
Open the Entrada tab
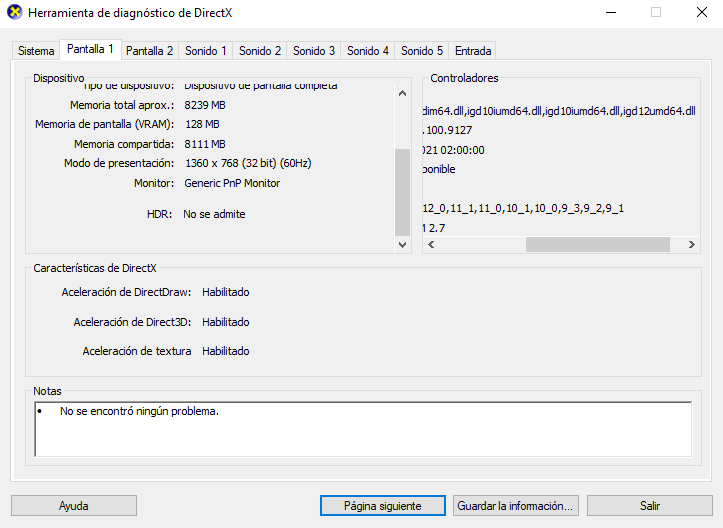point(473,51)
